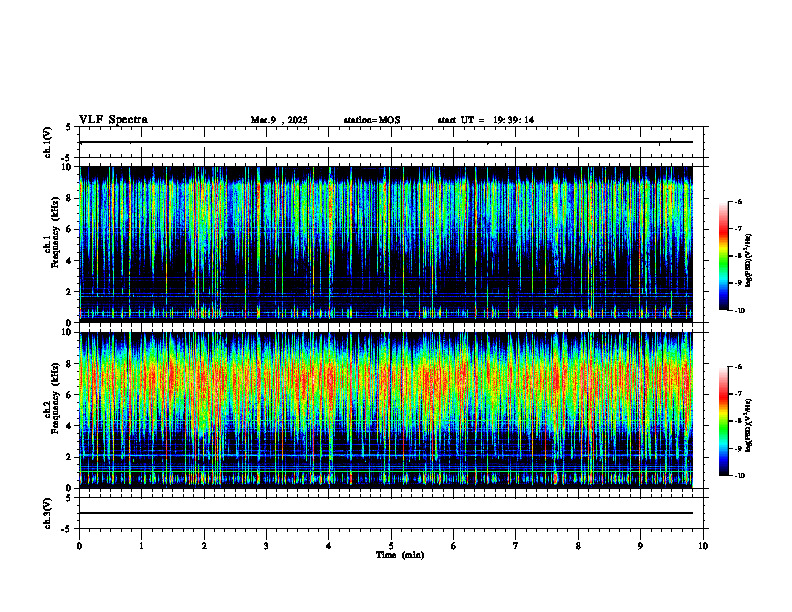792x612 pixels.
Task: Click the ch.1 voltage waveform trace
Action: point(386,142)
